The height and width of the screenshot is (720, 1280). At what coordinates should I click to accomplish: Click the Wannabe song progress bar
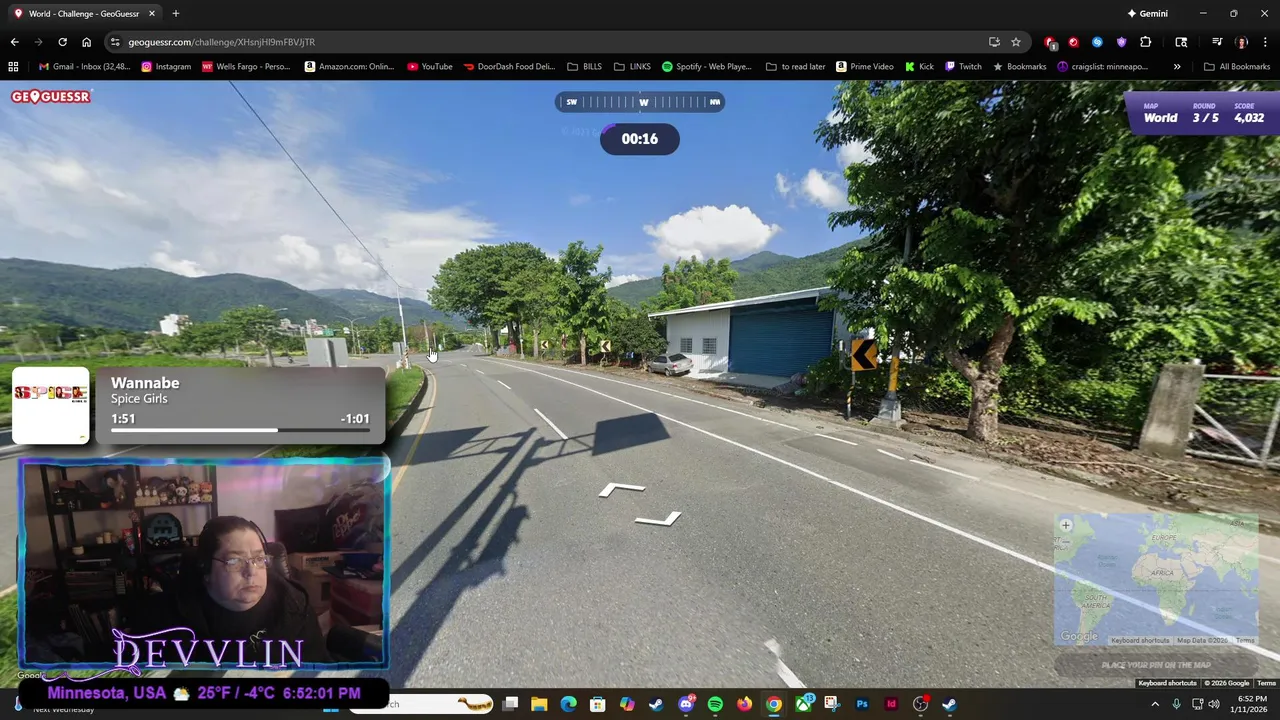(x=240, y=431)
